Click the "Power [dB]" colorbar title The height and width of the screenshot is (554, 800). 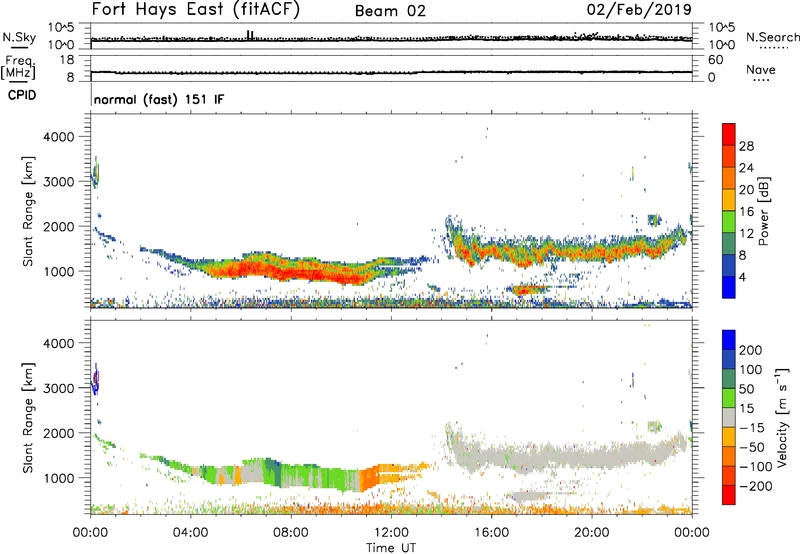click(764, 211)
